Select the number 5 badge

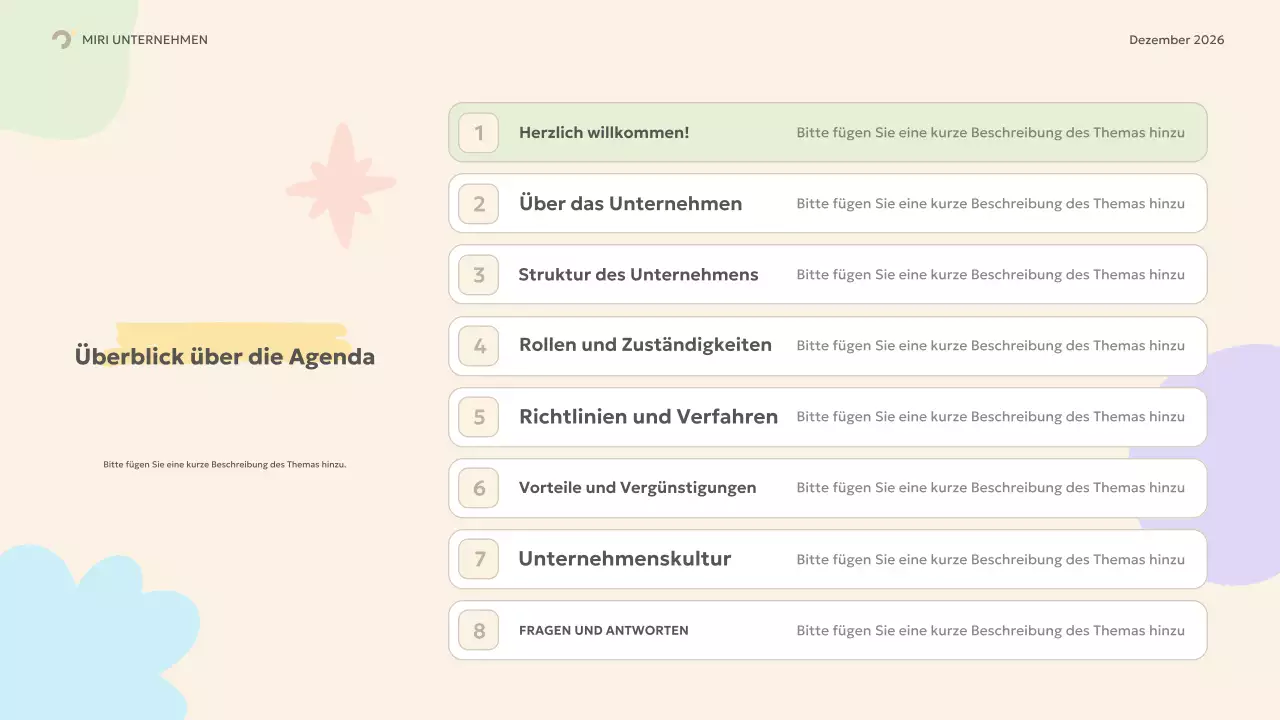(478, 417)
